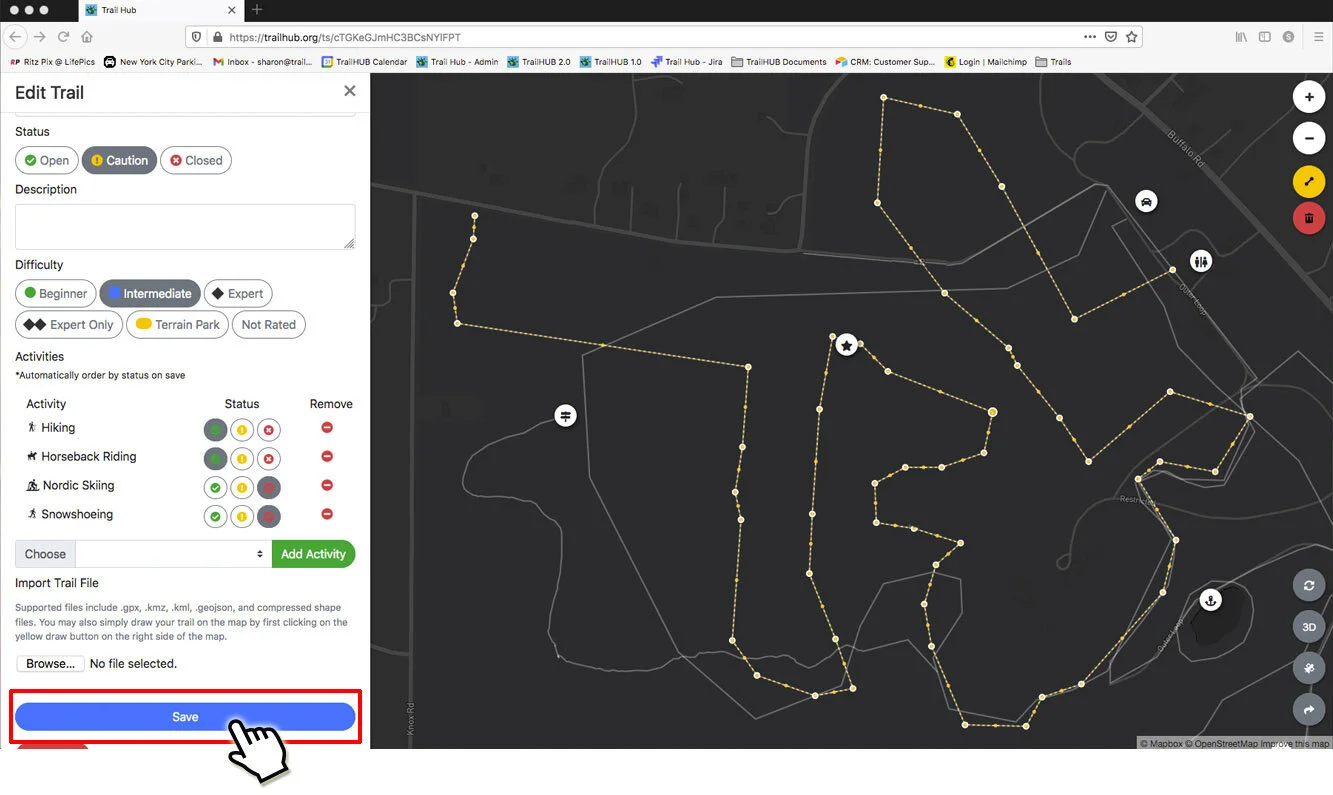
Task: Set Hiking status to caution
Action: 242,431
